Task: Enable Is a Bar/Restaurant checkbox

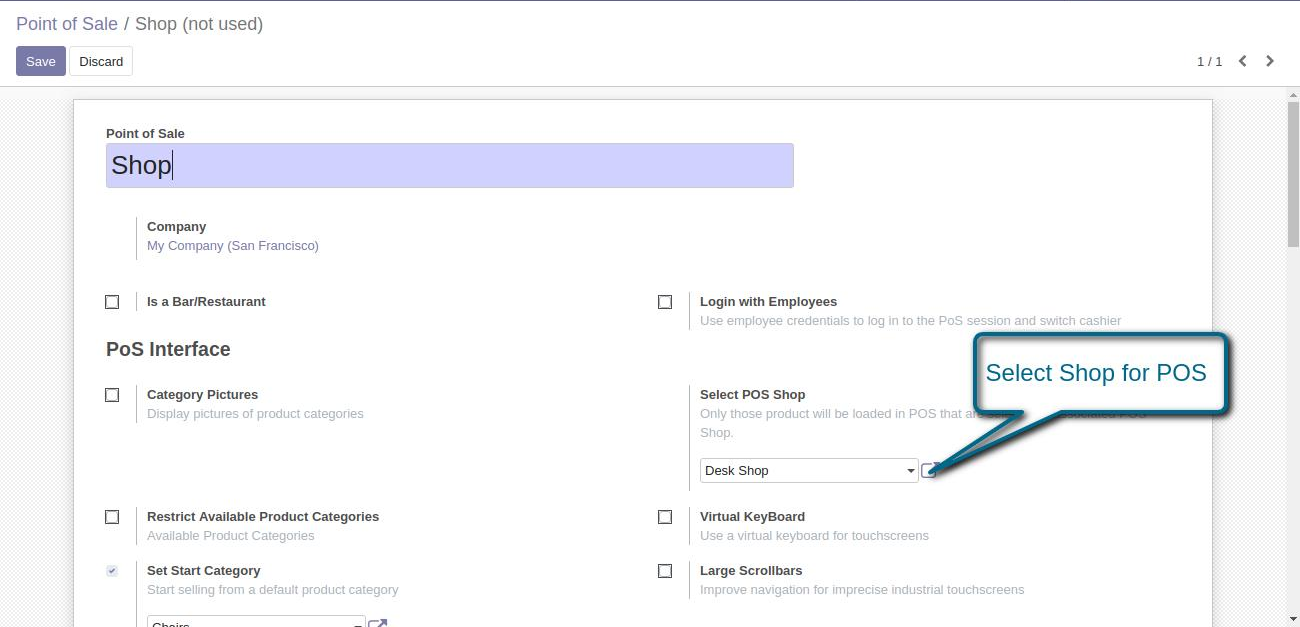Action: click(112, 302)
